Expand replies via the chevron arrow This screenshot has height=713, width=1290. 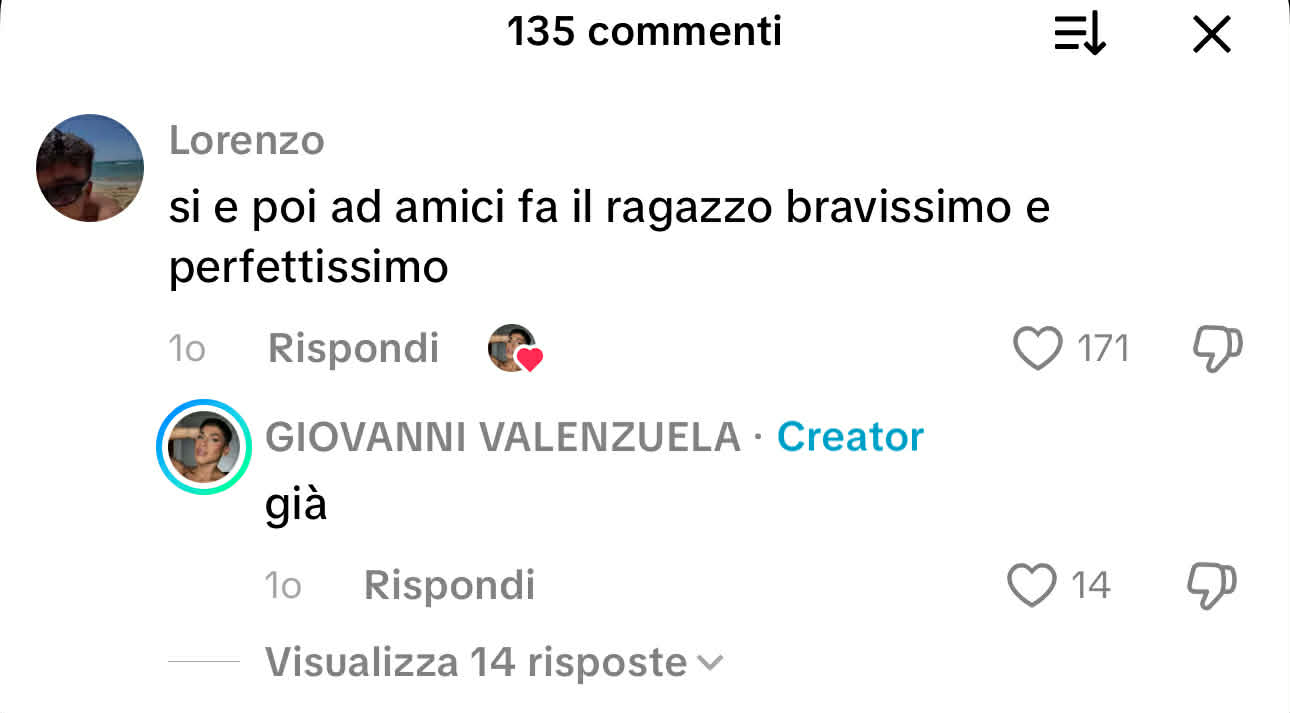pos(709,662)
